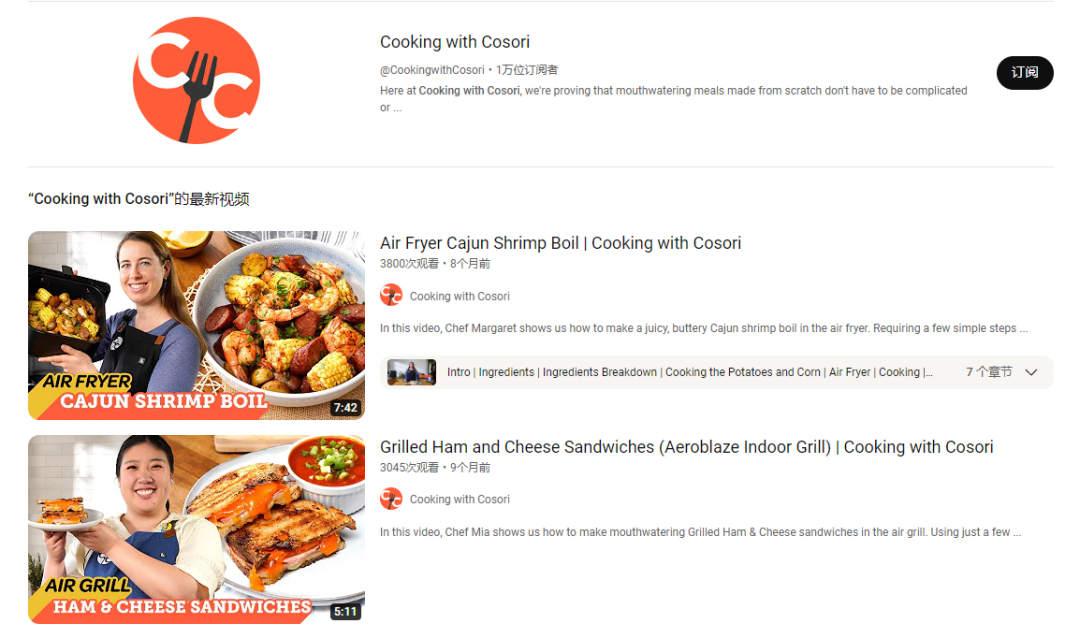Open Air Fryer Cajun Shrimp Boil video title
This screenshot has height=638, width=1080.
(x=560, y=243)
